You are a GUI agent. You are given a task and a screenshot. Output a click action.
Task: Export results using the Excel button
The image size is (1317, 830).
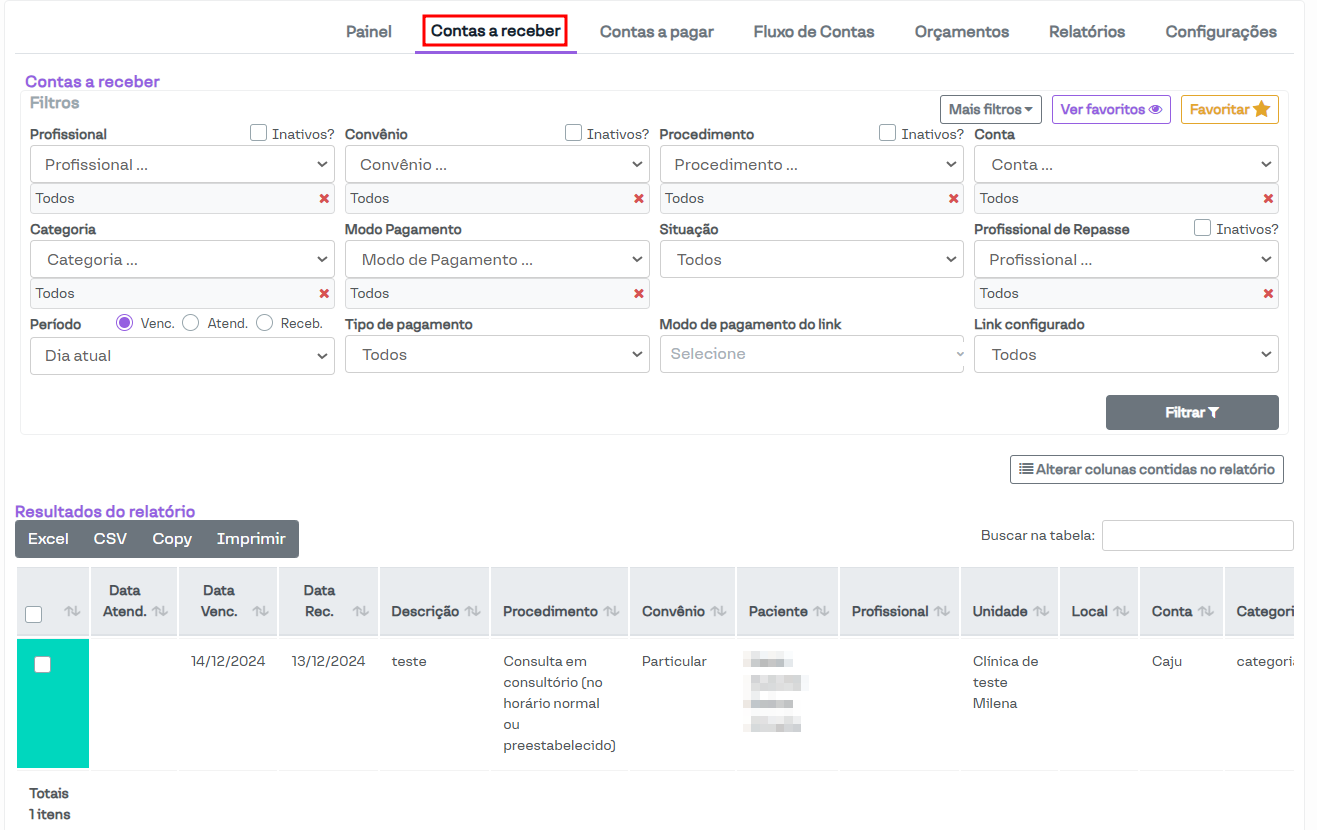[48, 539]
